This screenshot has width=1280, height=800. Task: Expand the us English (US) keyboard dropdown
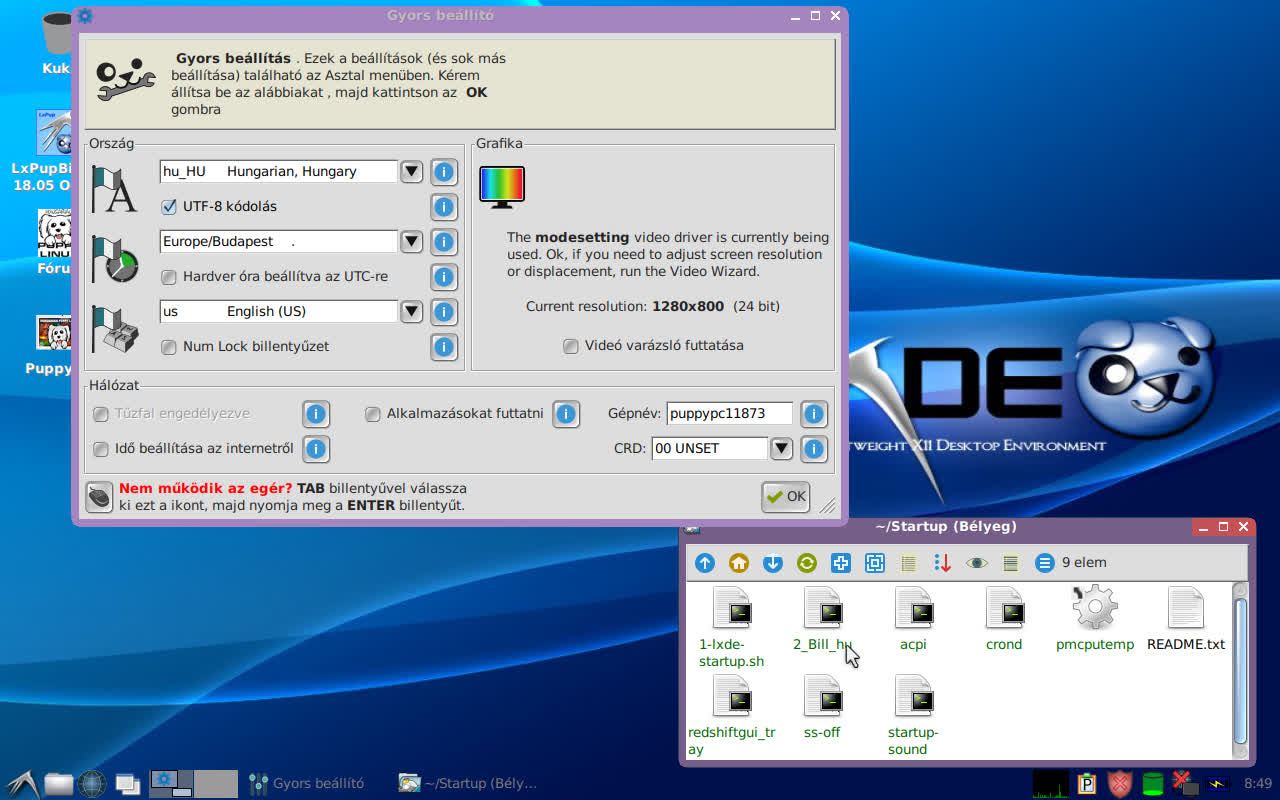(411, 312)
